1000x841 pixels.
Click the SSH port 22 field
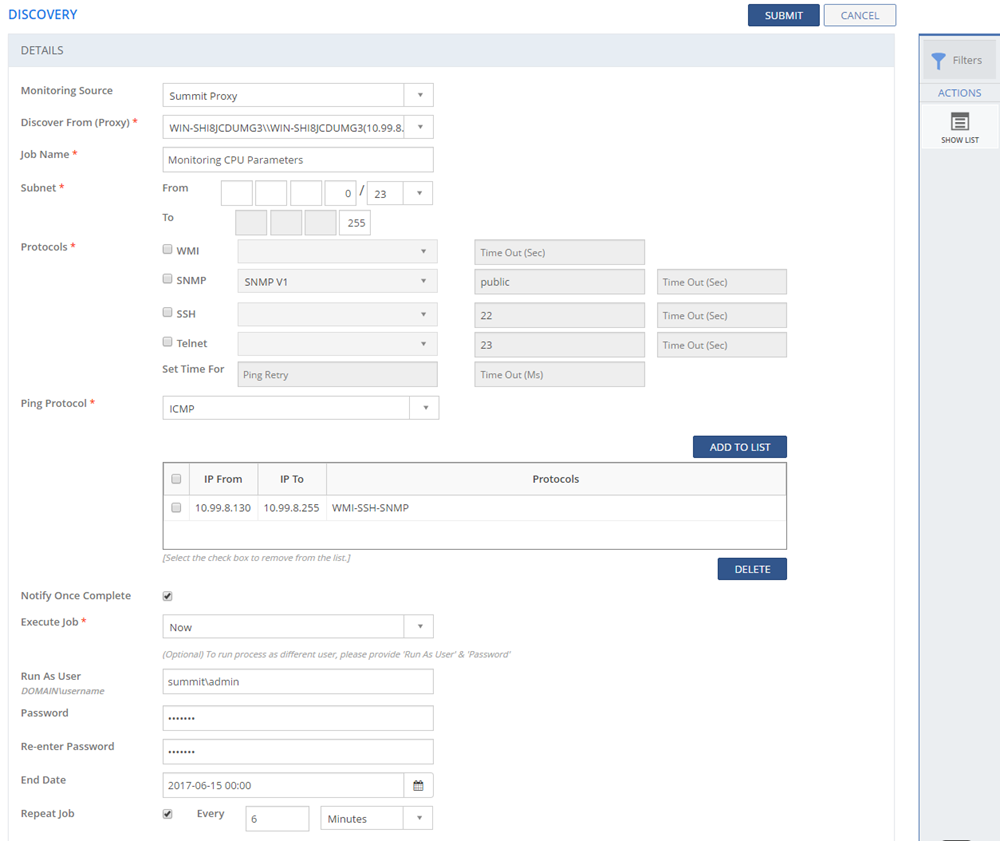(x=559, y=316)
